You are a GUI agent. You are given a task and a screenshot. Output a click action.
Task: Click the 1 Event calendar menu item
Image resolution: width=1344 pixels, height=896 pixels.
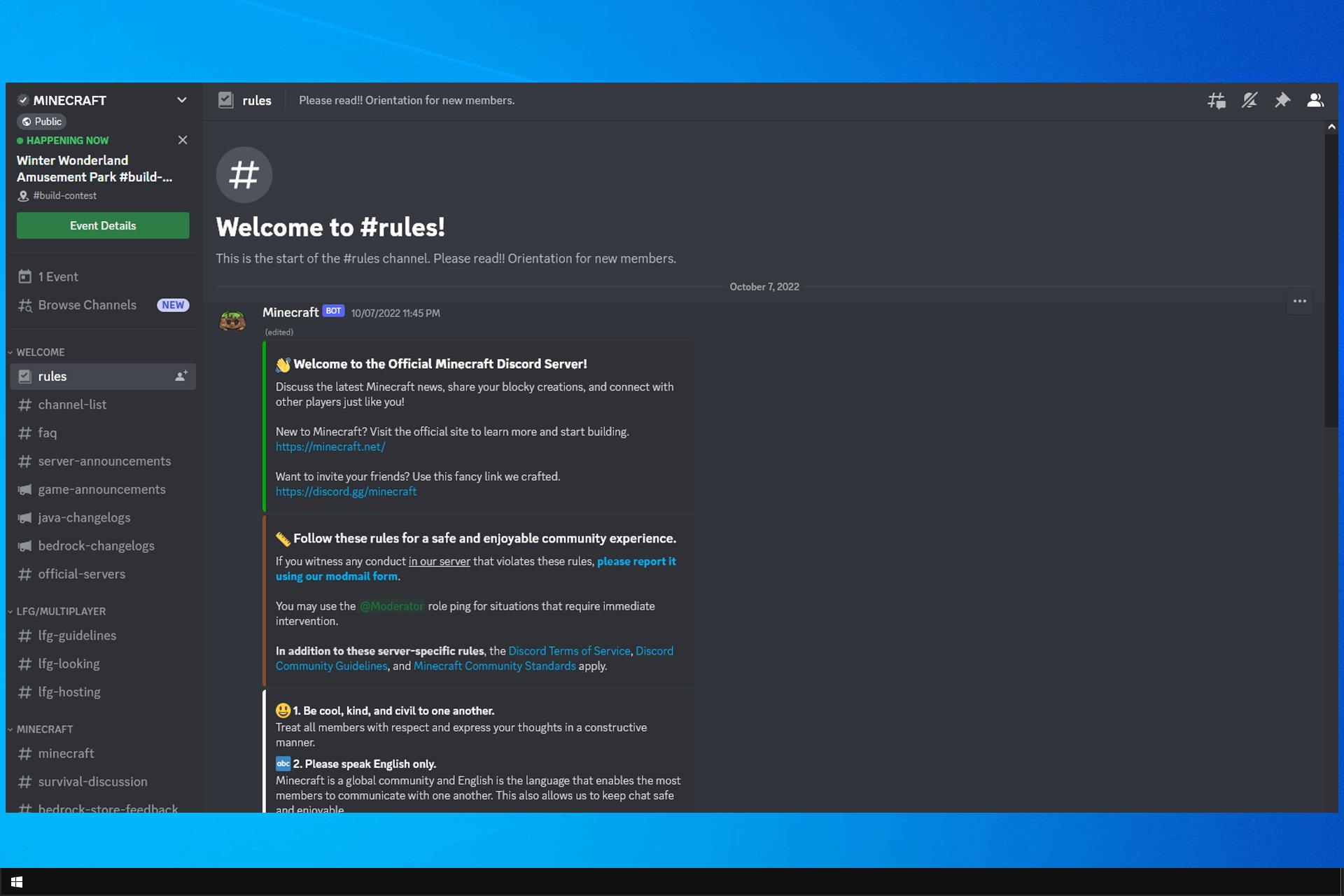click(55, 276)
